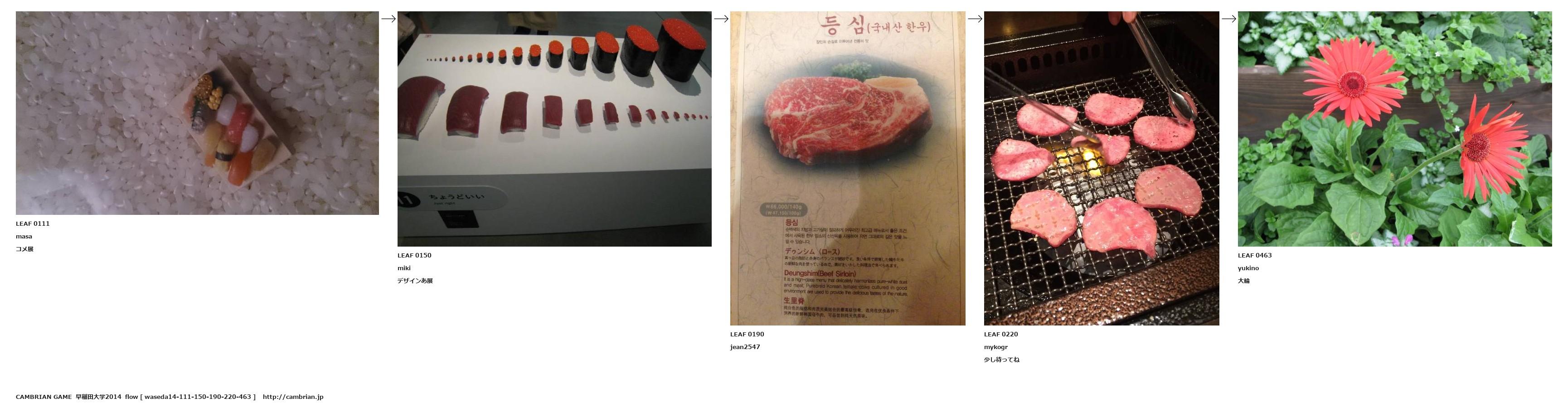The image size is (1568, 408).
Task: Click the arrow before the flower photo
Action: coord(1229,19)
